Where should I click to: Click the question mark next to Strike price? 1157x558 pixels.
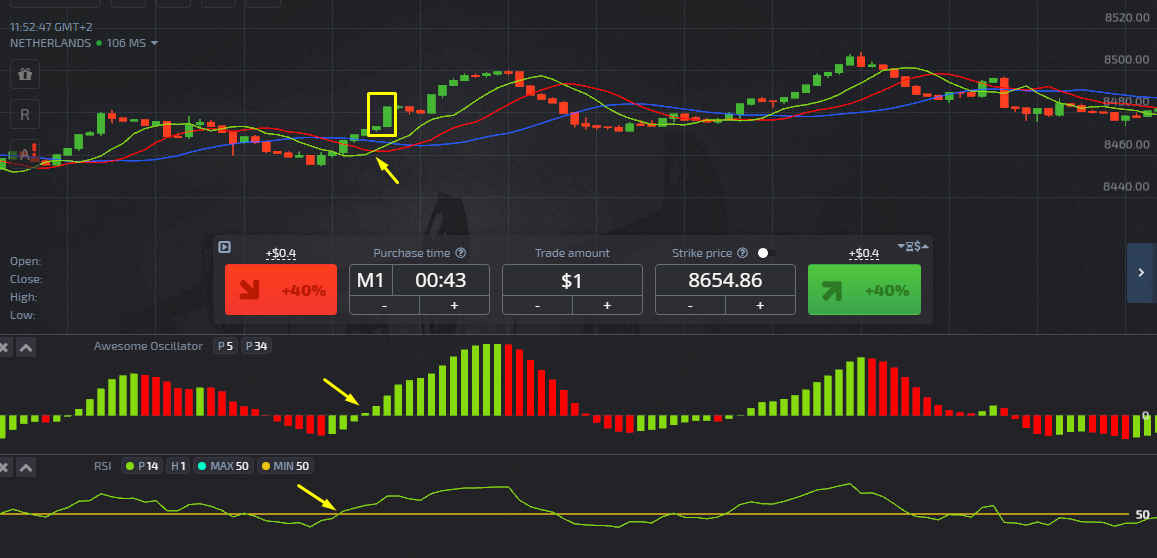coord(743,253)
